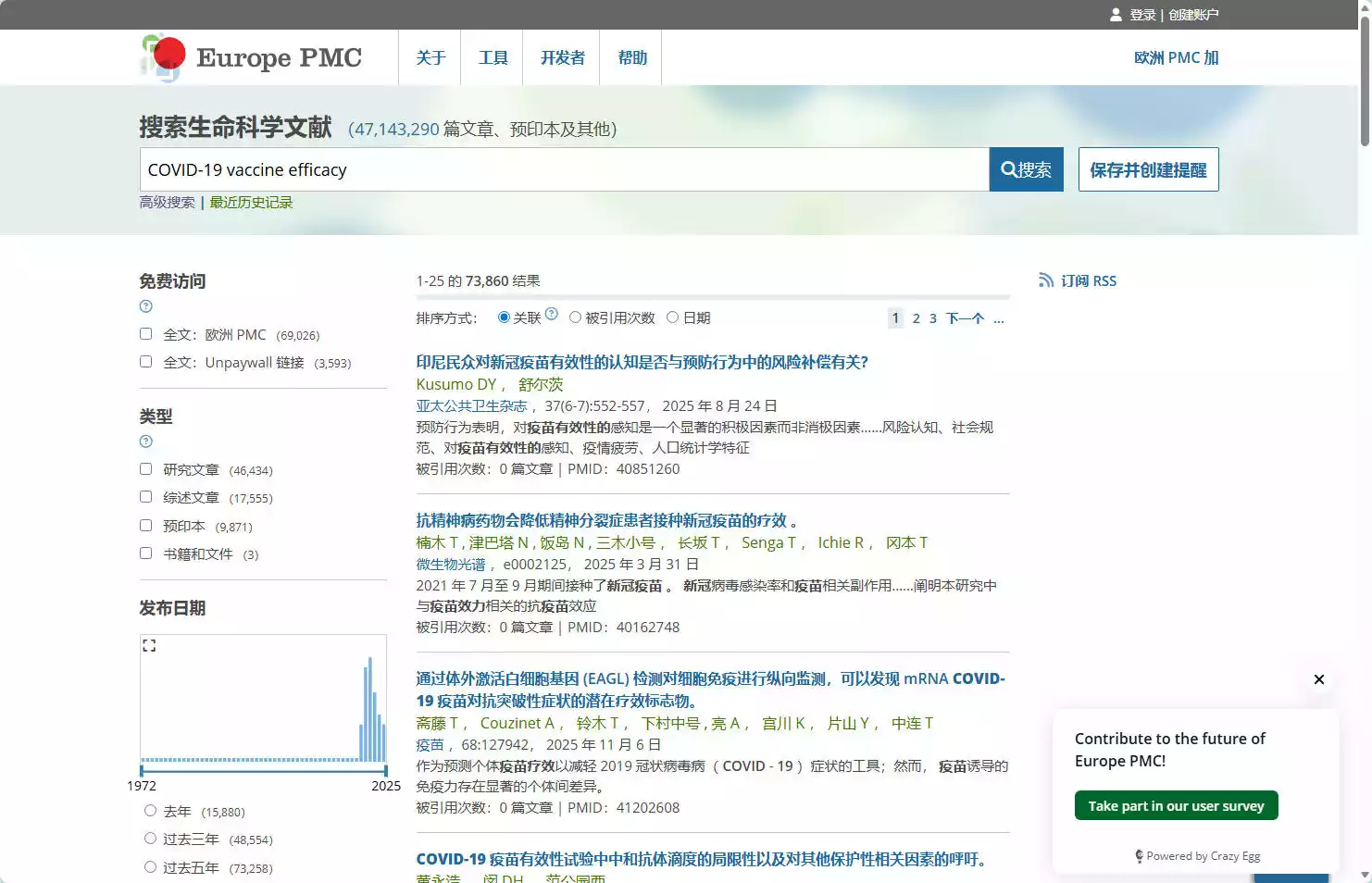Image resolution: width=1372 pixels, height=883 pixels.
Task: Click author Senga T
Action: [x=769, y=542]
